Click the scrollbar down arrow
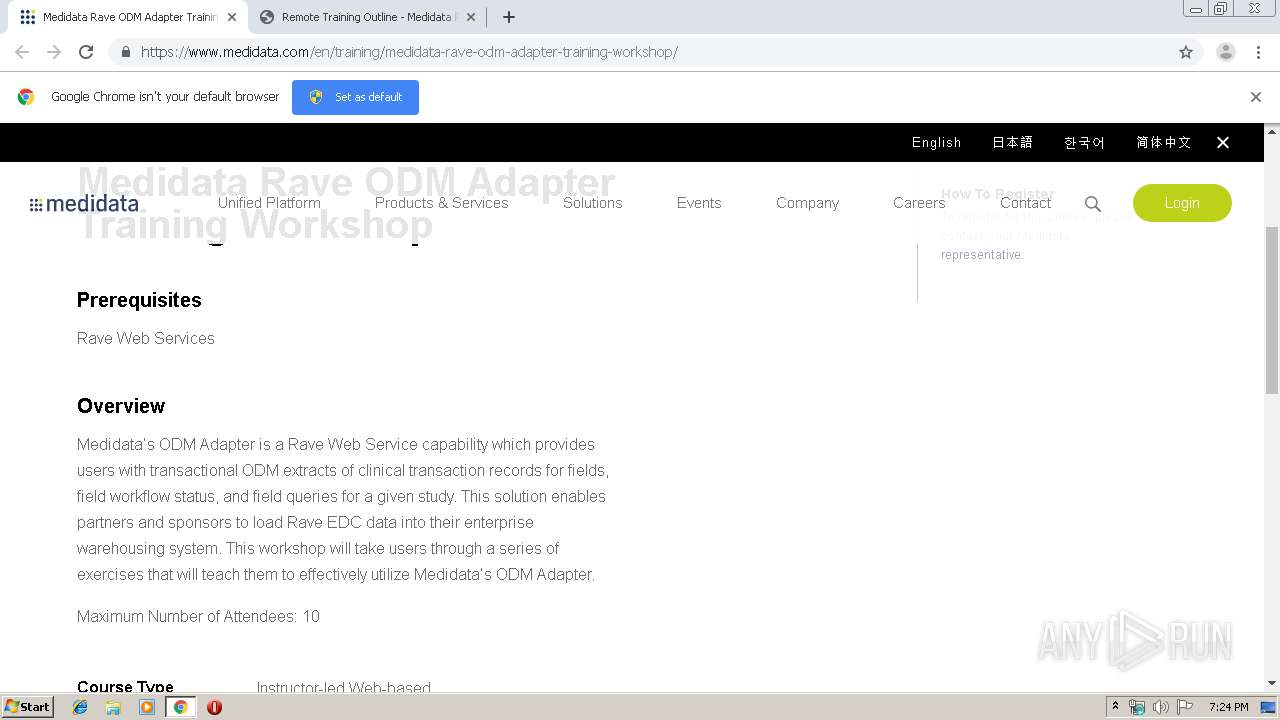 [1272, 683]
